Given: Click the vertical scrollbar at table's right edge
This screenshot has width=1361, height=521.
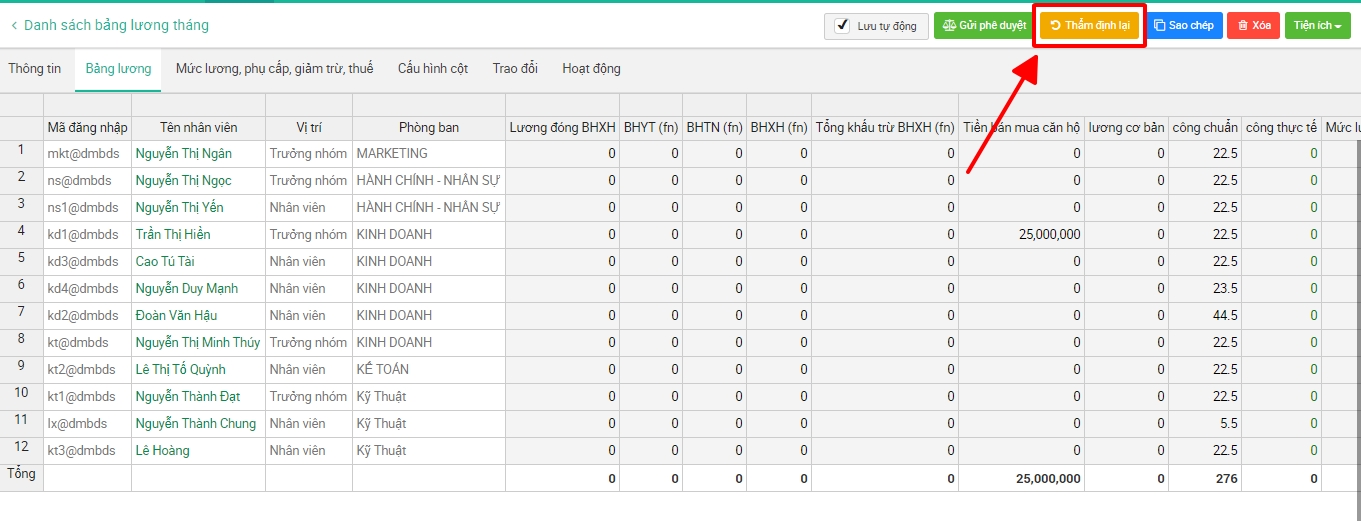Looking at the screenshot, I should [1356, 300].
